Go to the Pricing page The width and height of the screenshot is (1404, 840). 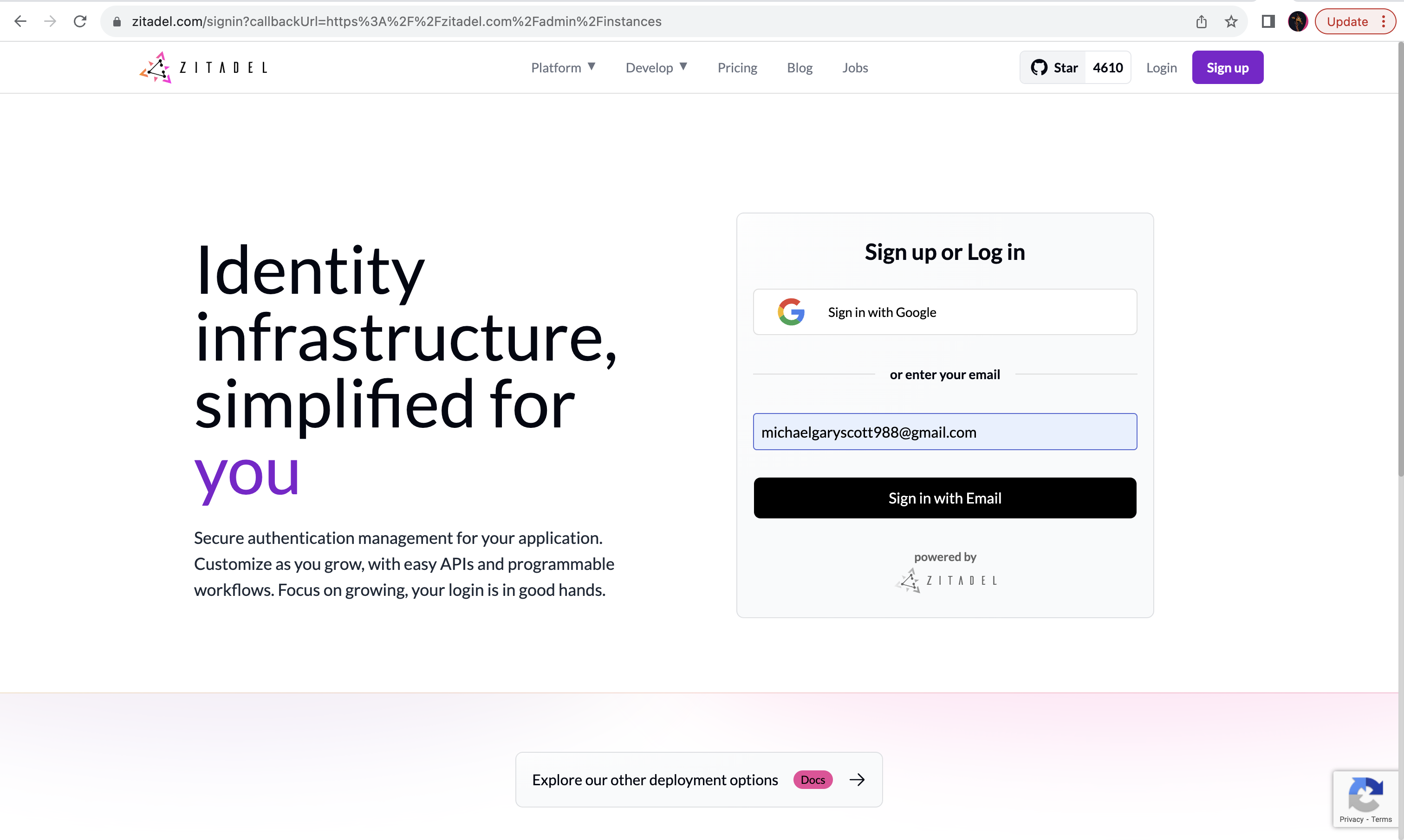tap(737, 67)
